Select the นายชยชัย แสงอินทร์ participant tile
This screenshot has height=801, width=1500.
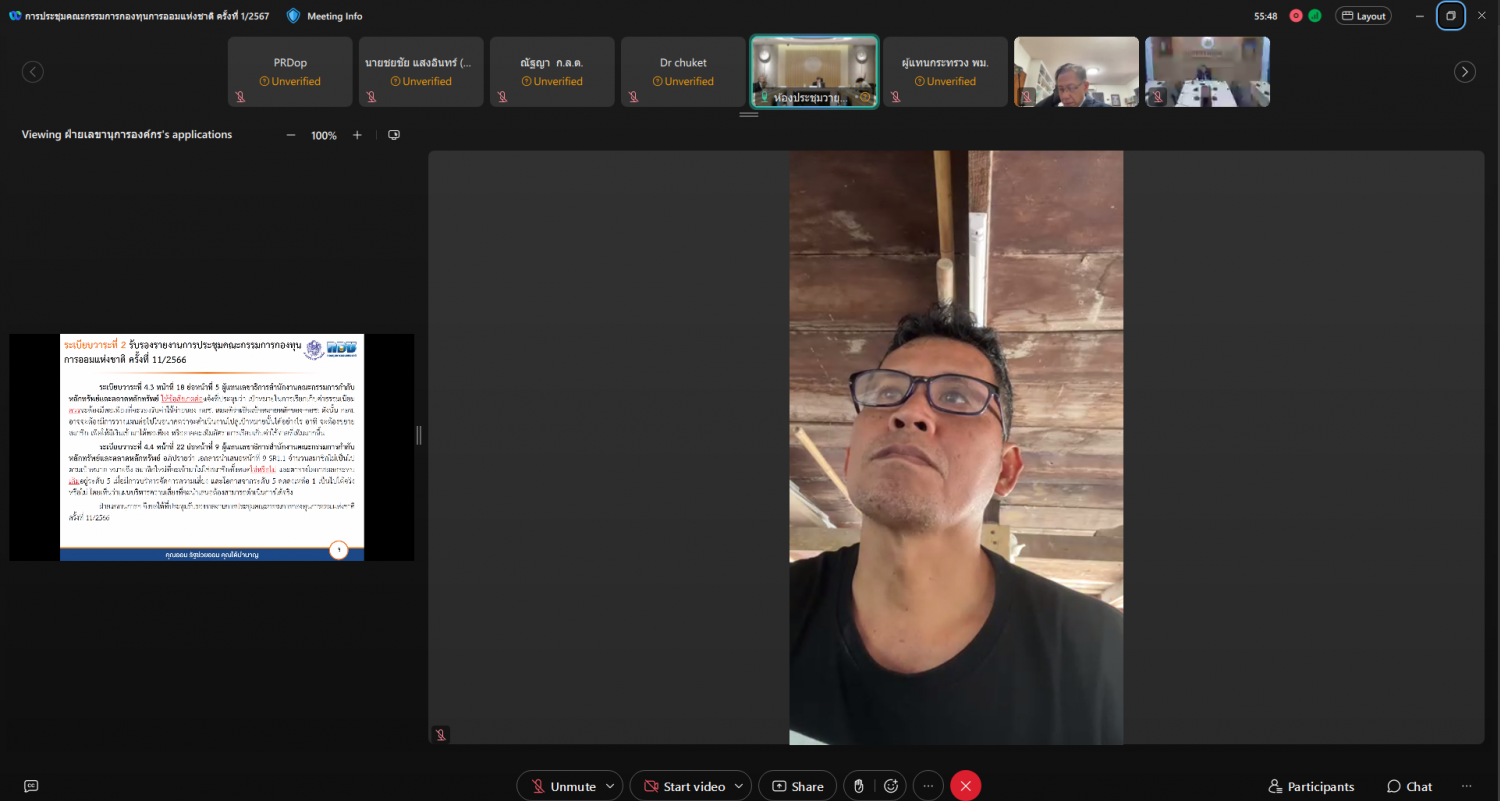[x=421, y=72]
